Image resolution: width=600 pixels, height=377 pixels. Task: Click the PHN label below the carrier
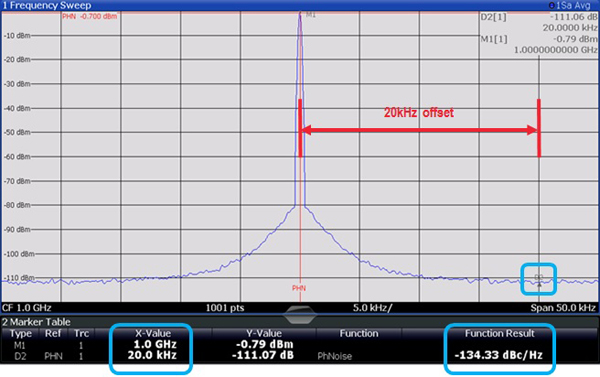pyautogui.click(x=299, y=288)
